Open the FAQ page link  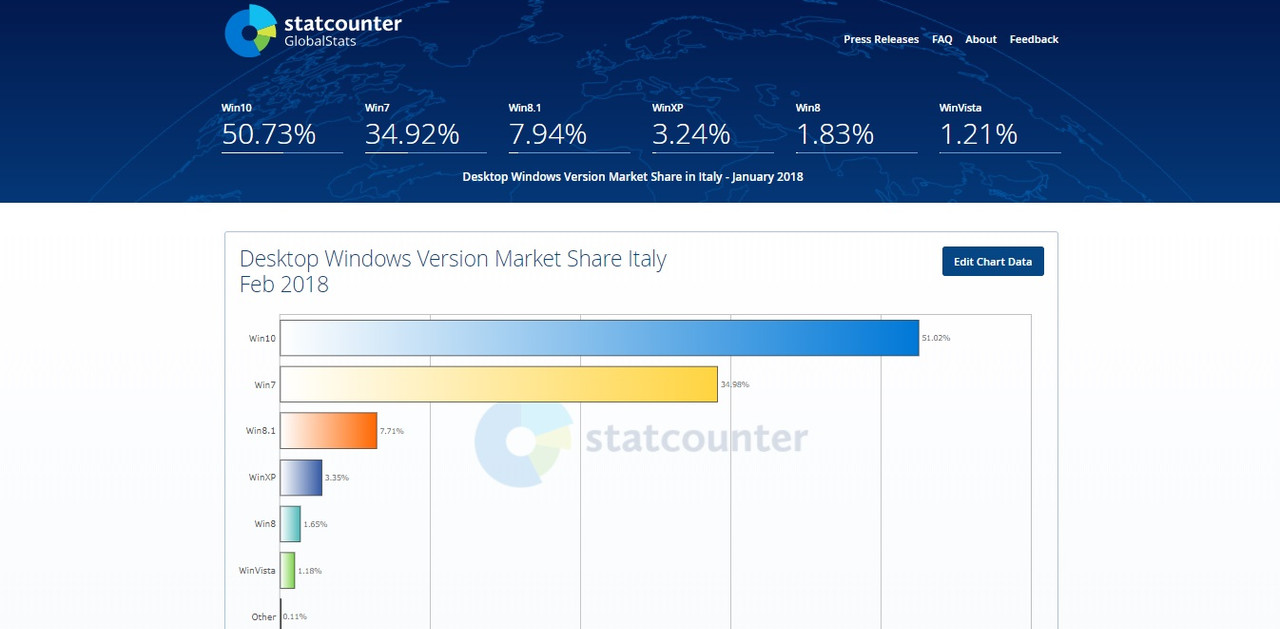point(942,40)
